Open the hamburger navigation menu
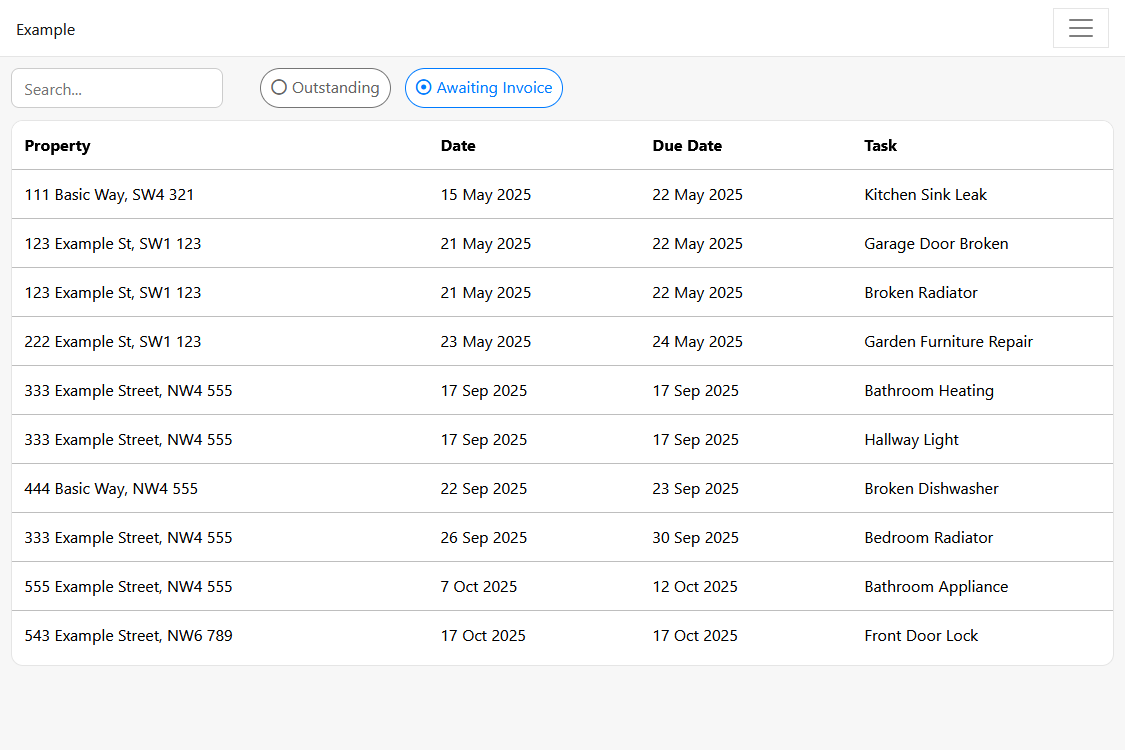Viewport: 1125px width, 750px height. tap(1080, 28)
